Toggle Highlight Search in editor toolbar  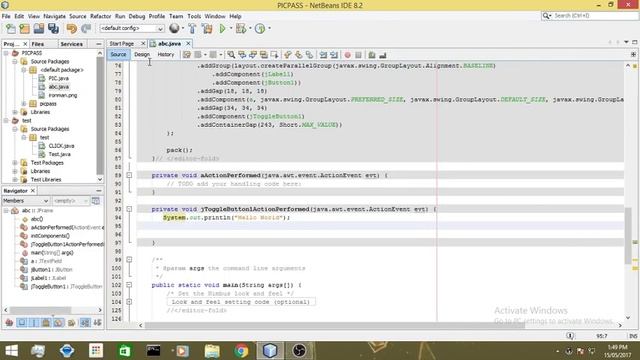264,55
